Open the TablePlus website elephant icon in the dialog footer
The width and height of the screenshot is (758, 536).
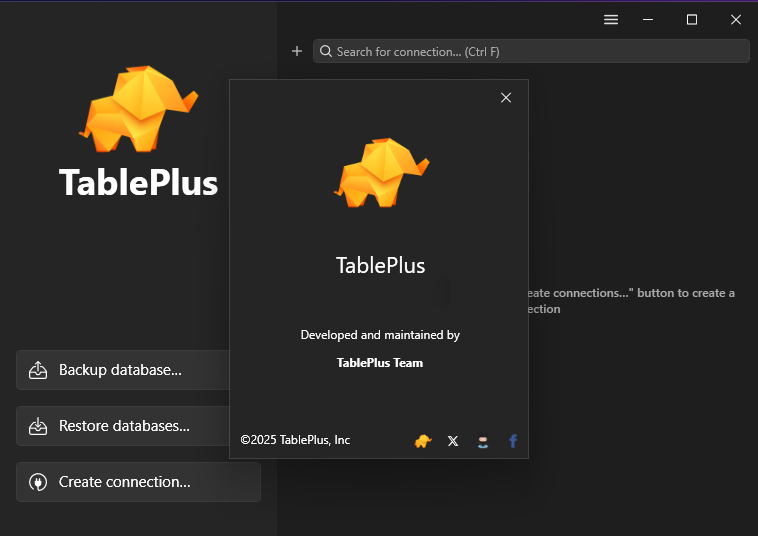coord(423,441)
